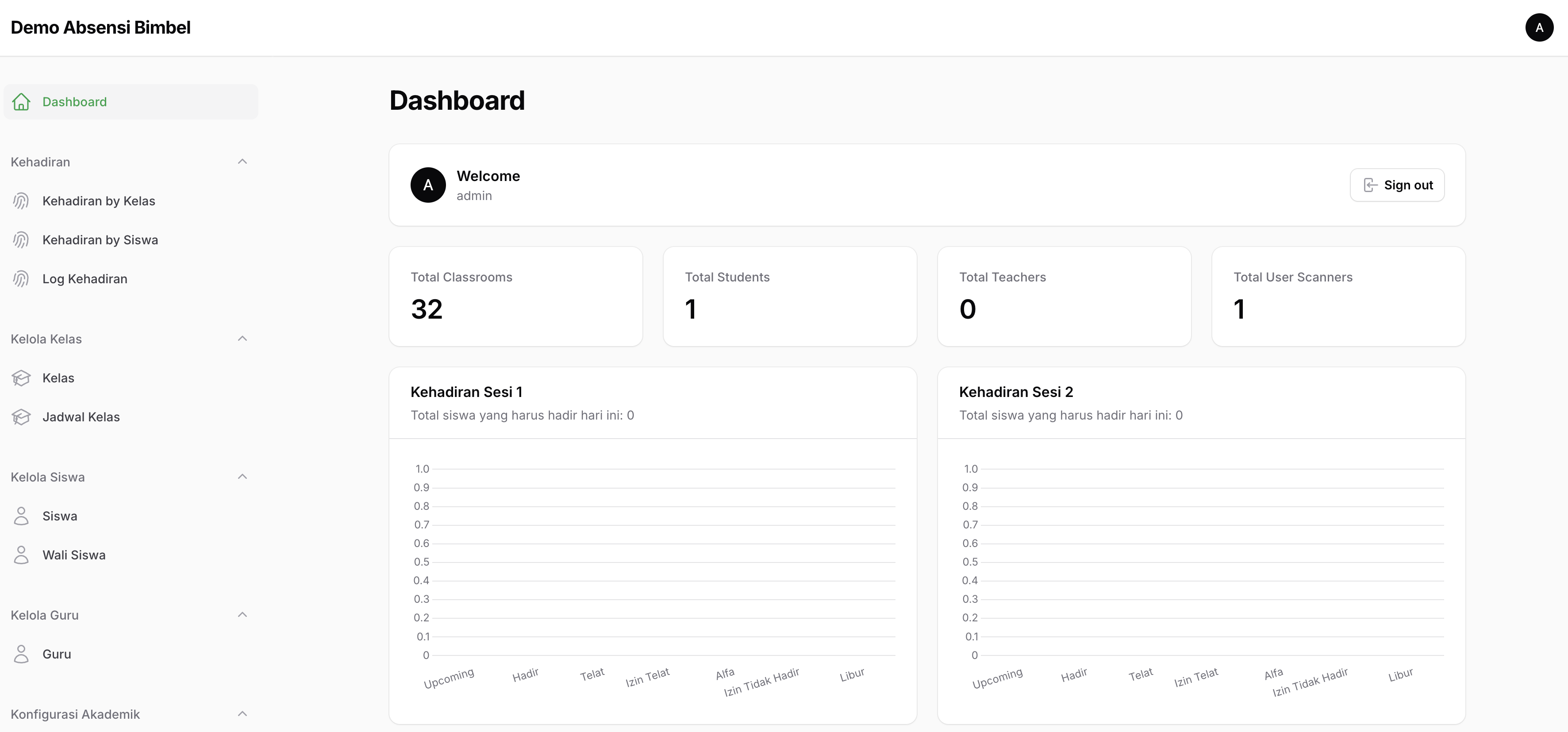The height and width of the screenshot is (732, 1568).
Task: Collapse the Konfigurasi Akademik section
Action: 242,714
